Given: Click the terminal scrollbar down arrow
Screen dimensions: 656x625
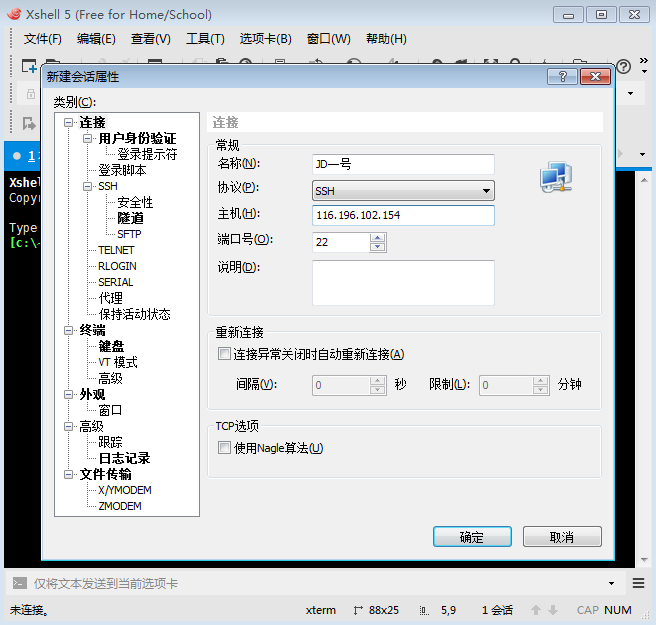Looking at the screenshot, I should (644, 560).
